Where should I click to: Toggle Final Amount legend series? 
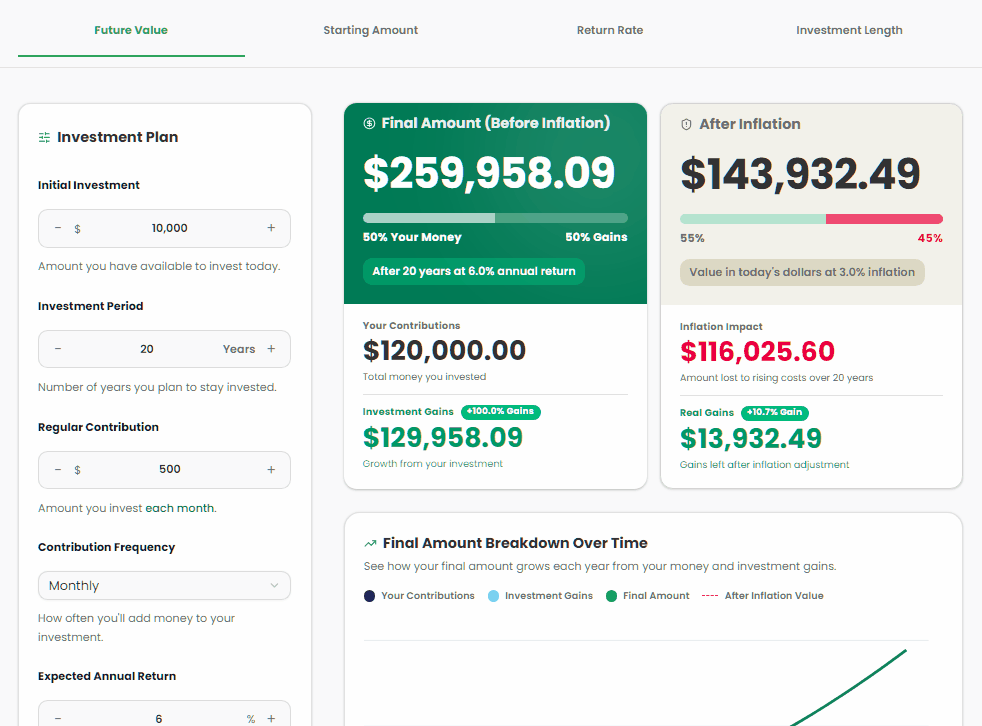click(647, 596)
